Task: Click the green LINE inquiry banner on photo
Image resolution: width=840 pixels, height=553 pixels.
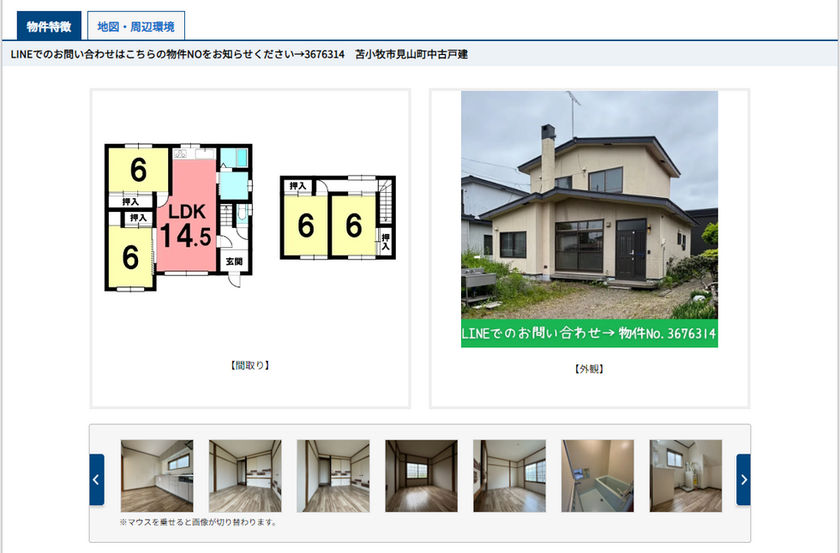Action: [589, 333]
